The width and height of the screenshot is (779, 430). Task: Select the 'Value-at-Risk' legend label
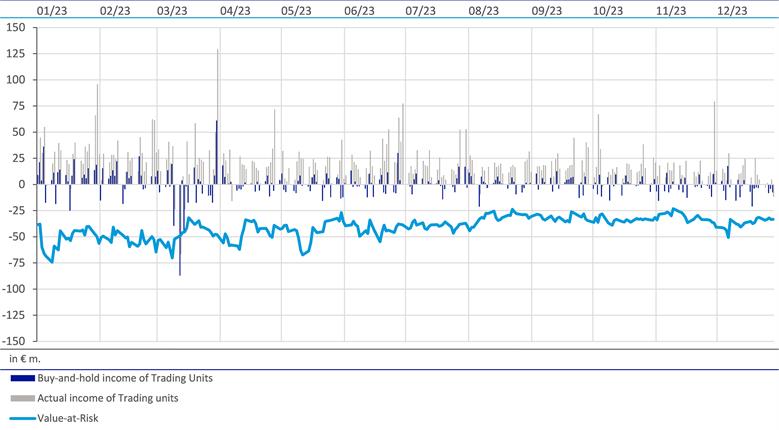point(70,419)
